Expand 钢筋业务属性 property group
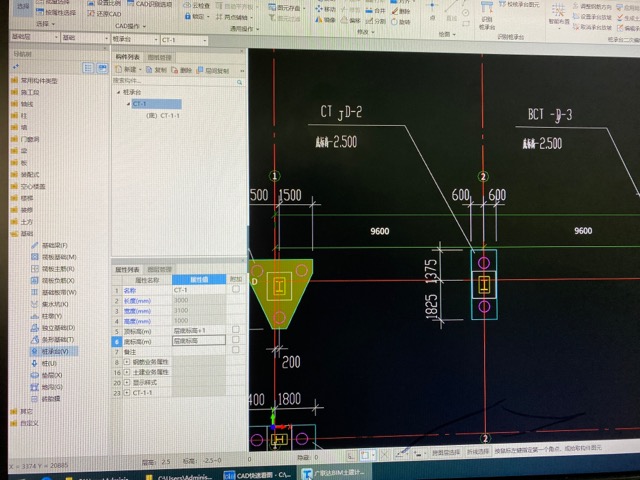 click(x=127, y=362)
